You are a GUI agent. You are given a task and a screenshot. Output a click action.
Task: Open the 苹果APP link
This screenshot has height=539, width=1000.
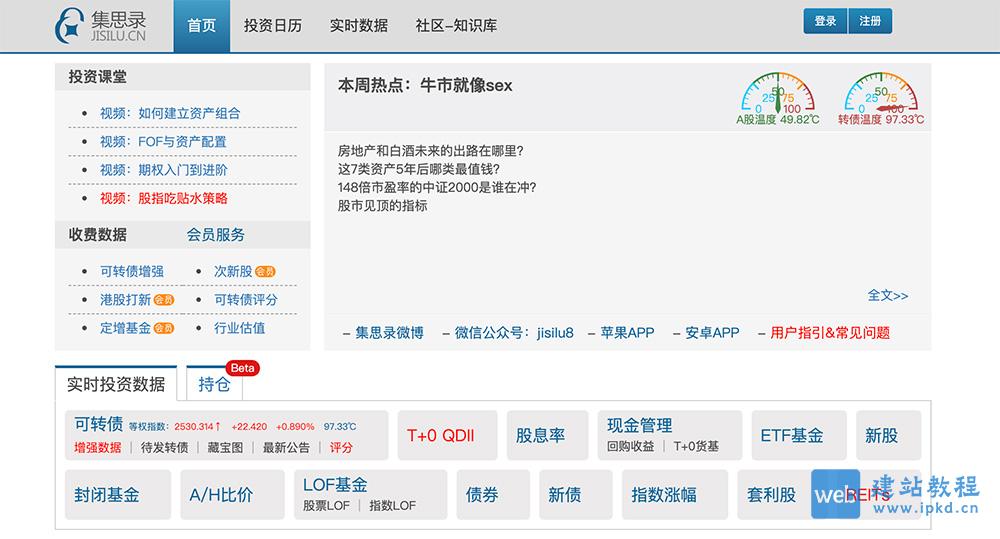coord(628,333)
